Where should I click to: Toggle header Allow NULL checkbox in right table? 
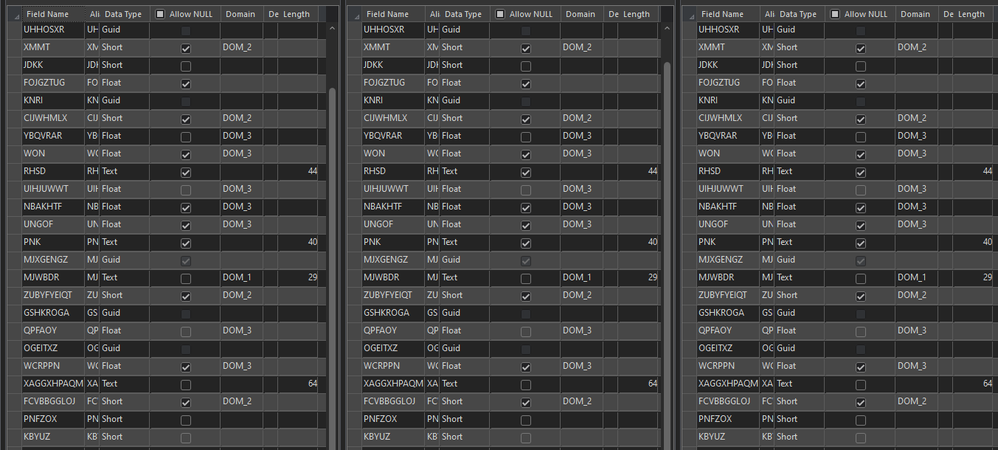pyautogui.click(x=835, y=14)
